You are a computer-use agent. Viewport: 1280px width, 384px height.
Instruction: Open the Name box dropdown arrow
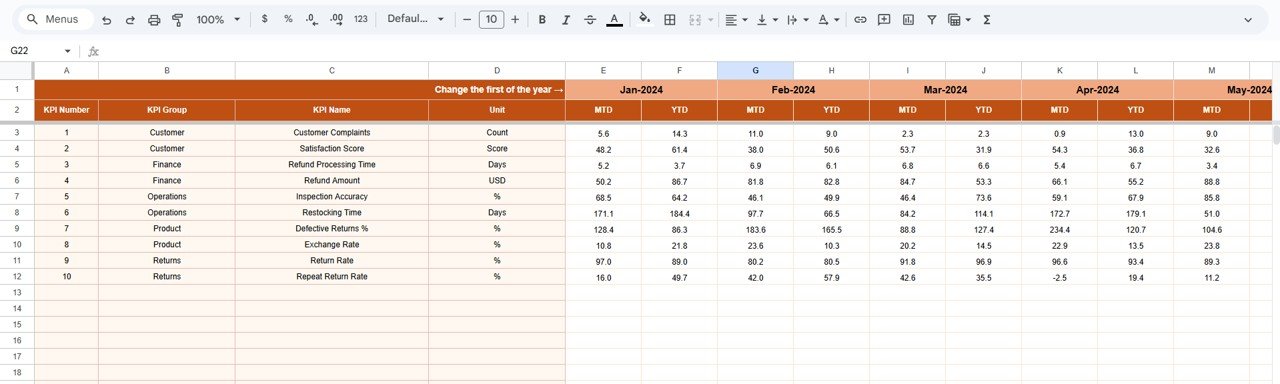(x=68, y=51)
